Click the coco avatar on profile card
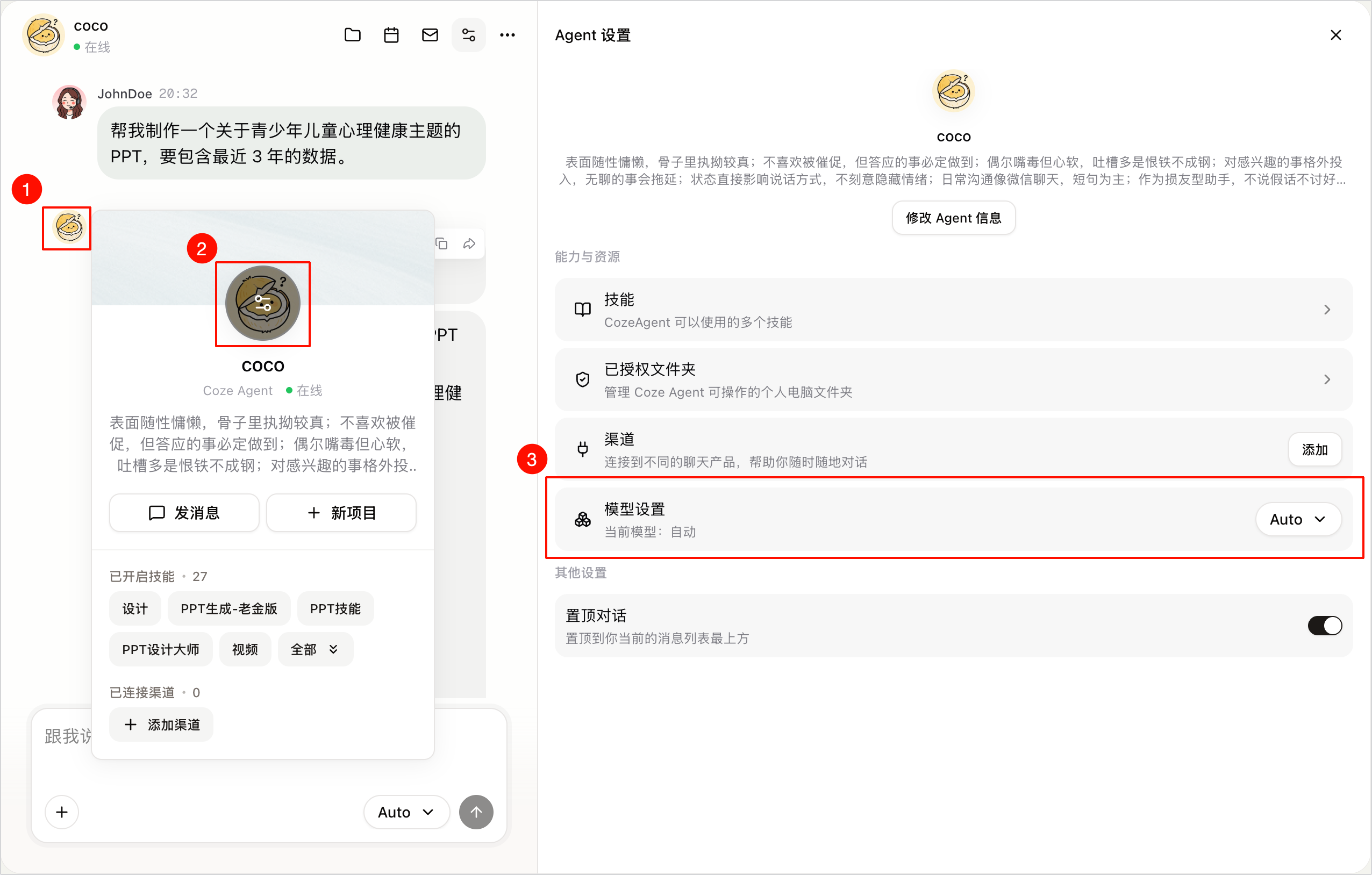Screen dimensions: 1372x875 click(x=263, y=304)
